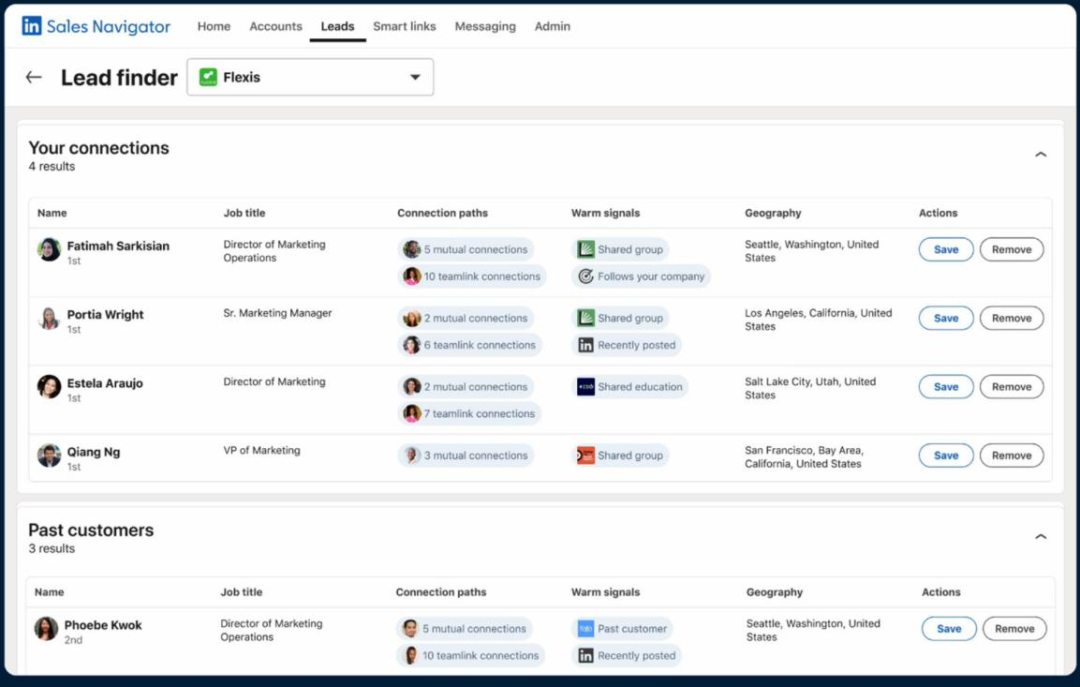This screenshot has height=687, width=1080.
Task: Go to the Home tab
Action: 214,26
